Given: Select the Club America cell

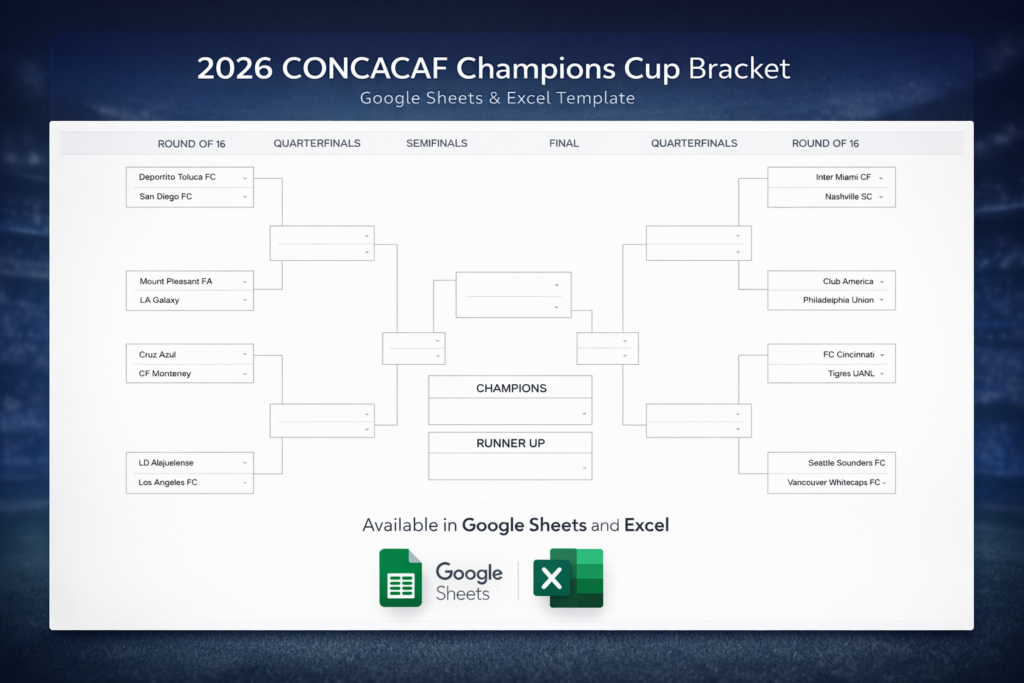Looking at the screenshot, I should (848, 281).
